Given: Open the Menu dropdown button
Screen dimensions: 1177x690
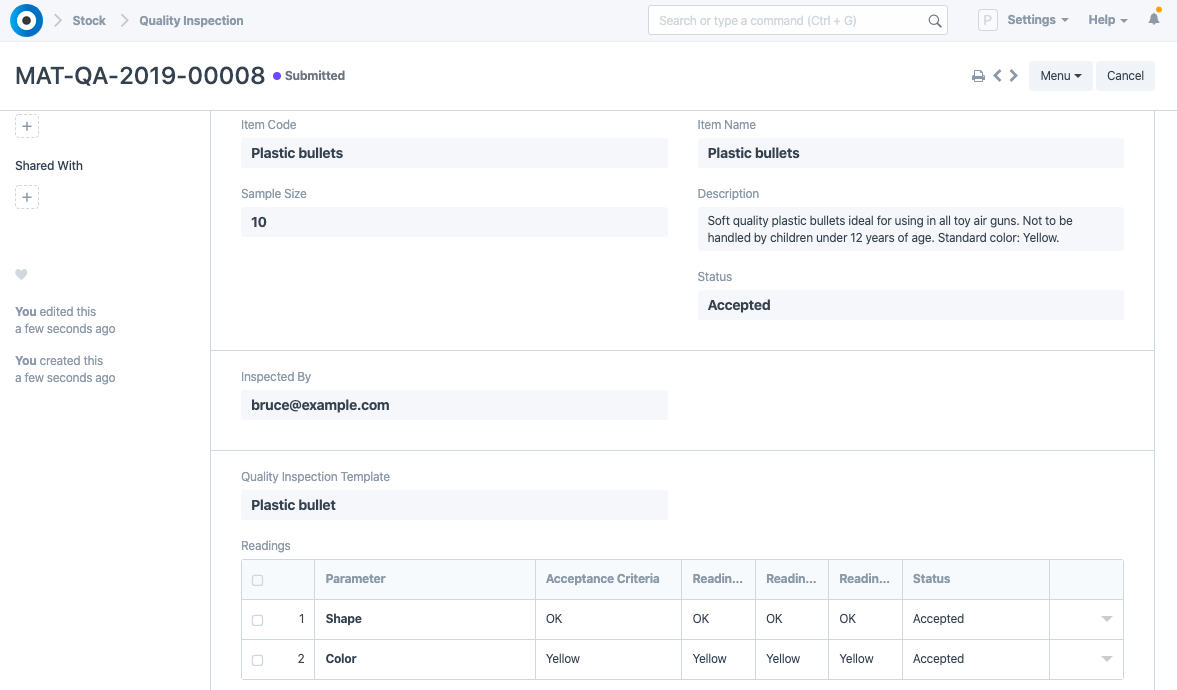Looking at the screenshot, I should [x=1060, y=76].
